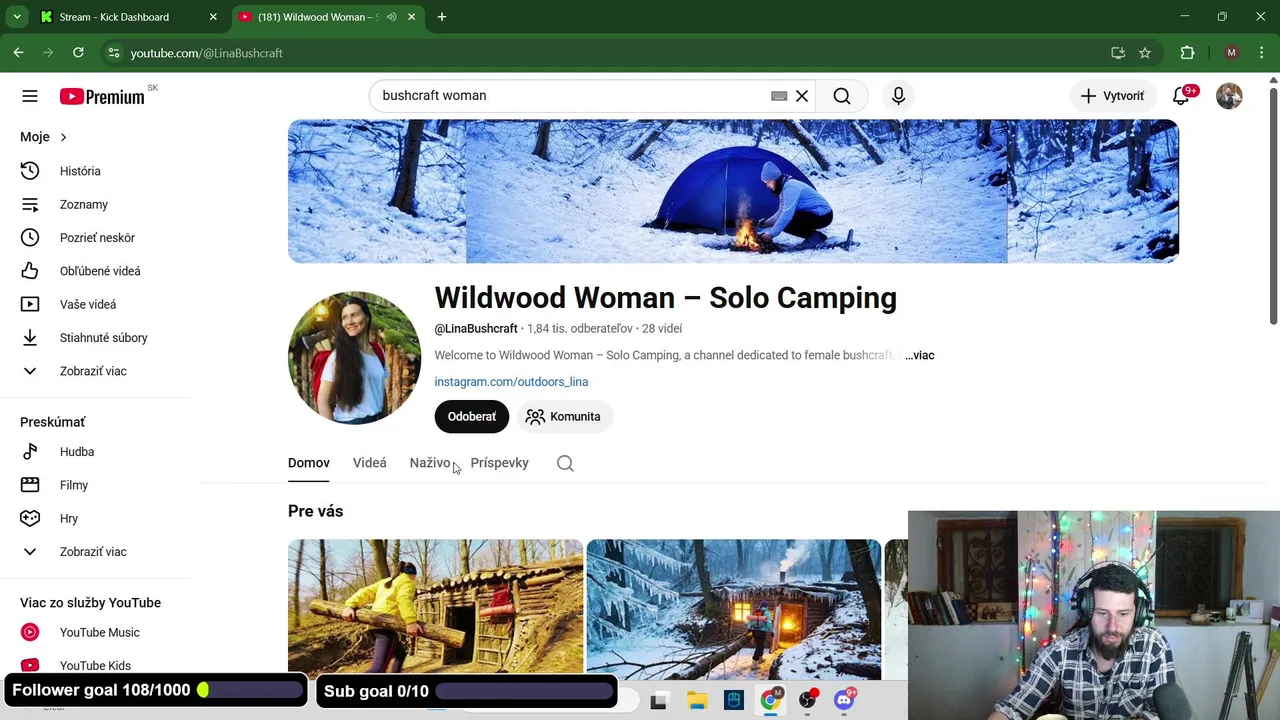
Task: Search within channel using magnifier icon
Action: tap(565, 463)
